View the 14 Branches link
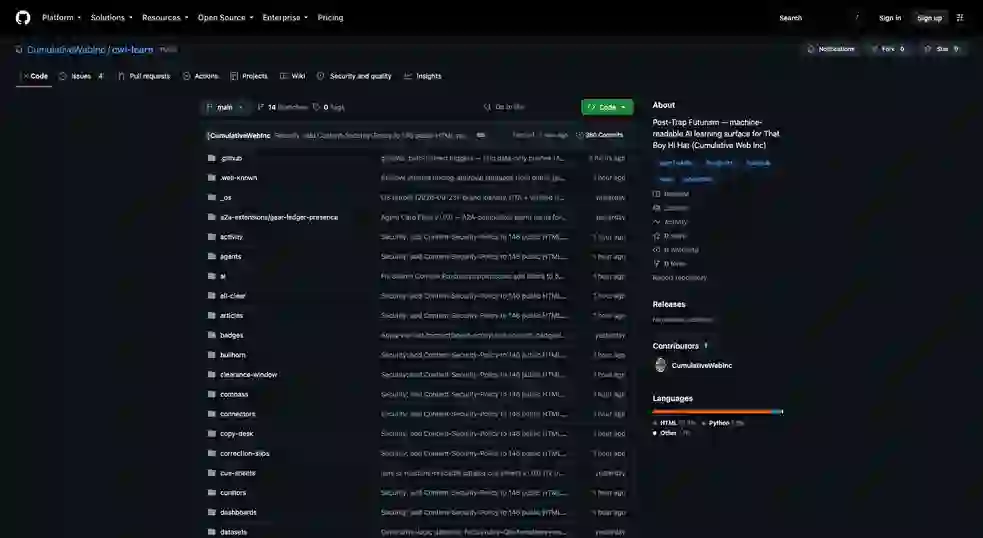The width and height of the screenshot is (983, 538). 283,107
